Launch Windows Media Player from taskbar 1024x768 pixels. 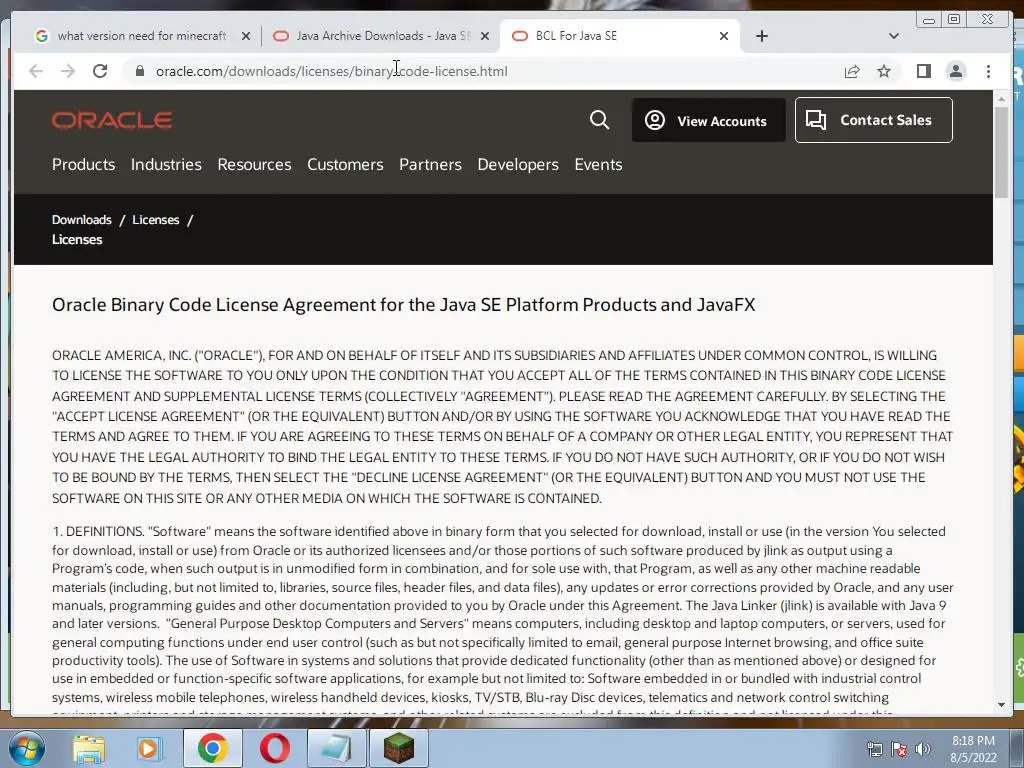(x=148, y=748)
